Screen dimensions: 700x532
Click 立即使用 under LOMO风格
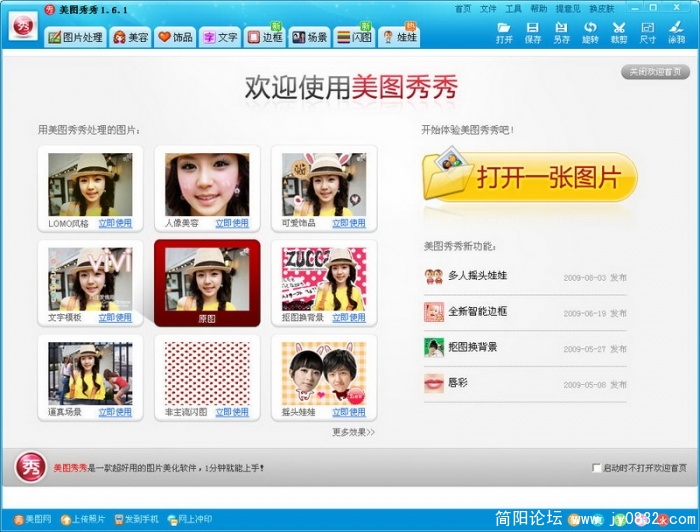(115, 223)
